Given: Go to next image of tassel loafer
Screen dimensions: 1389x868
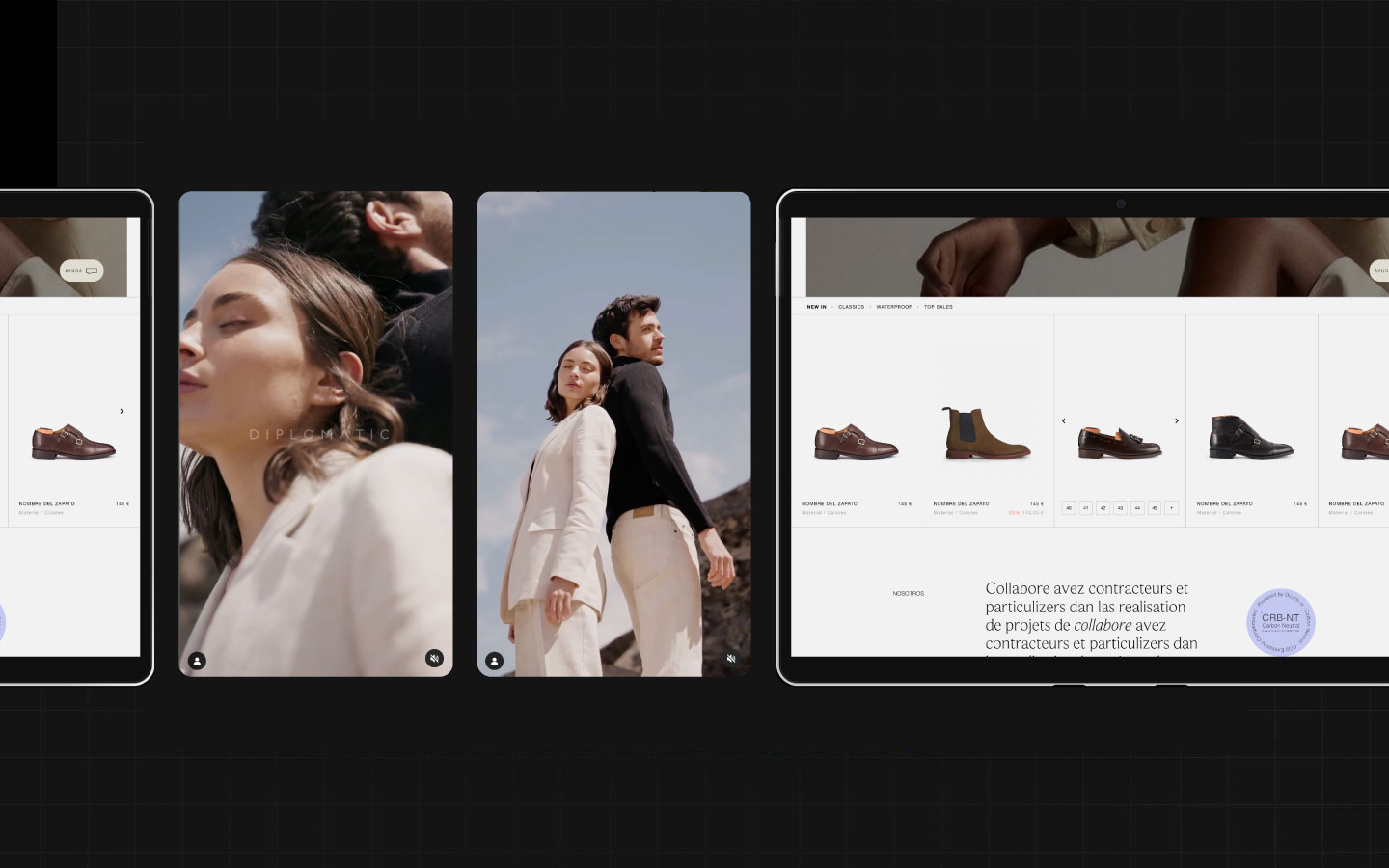Looking at the screenshot, I should pyautogui.click(x=1176, y=421).
